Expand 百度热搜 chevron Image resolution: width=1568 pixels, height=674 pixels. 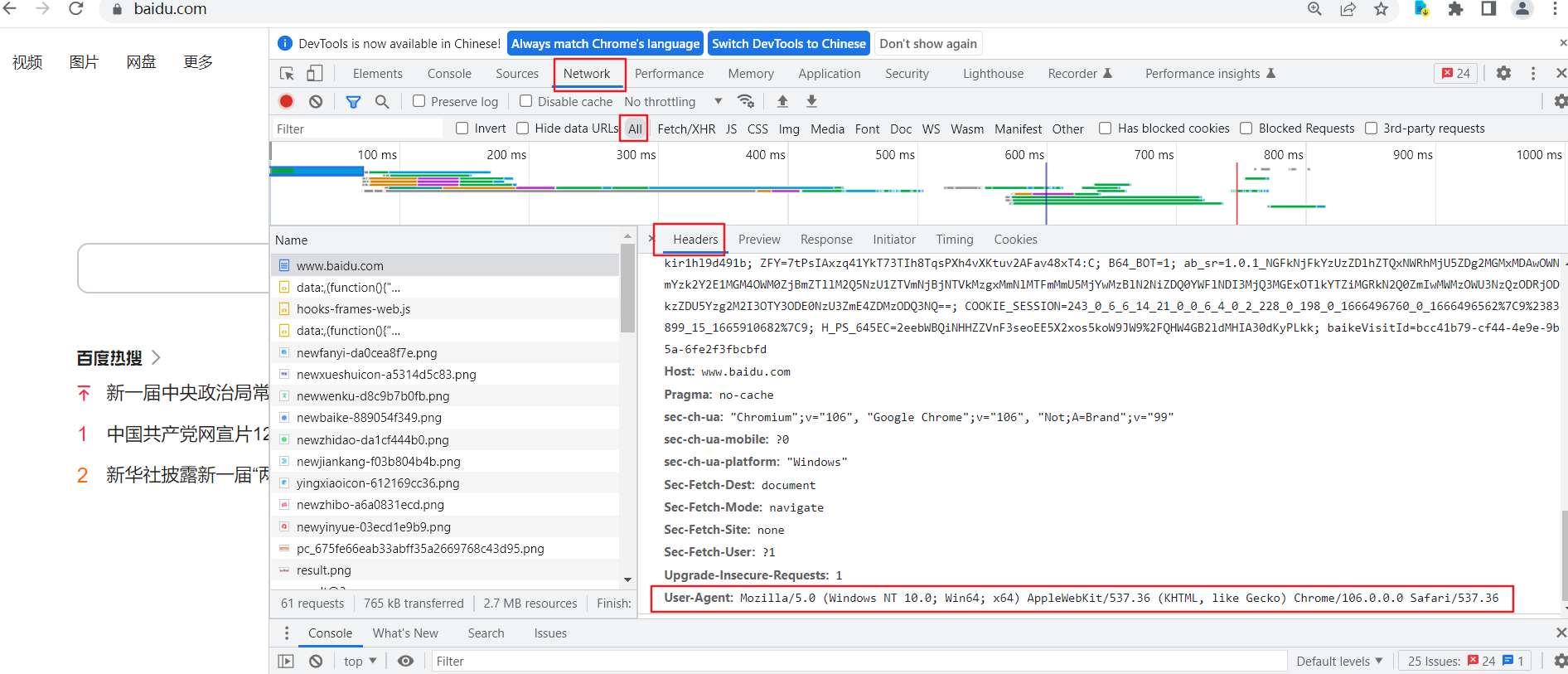point(156,357)
